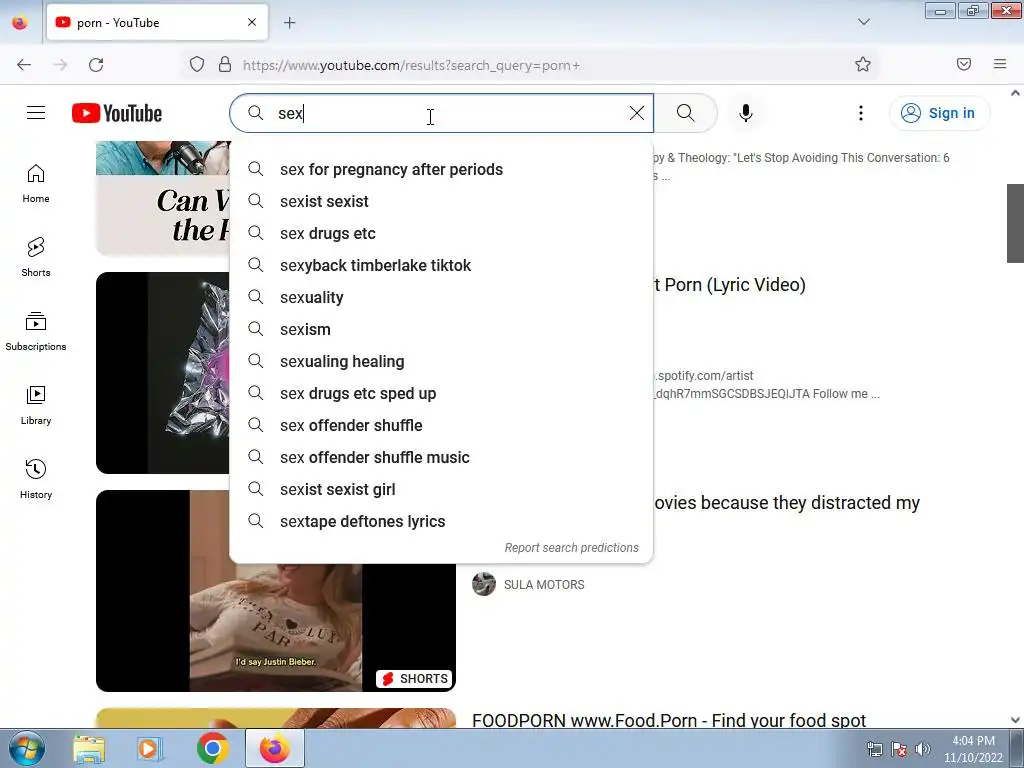Select Firefox taskbar button

tap(275, 748)
